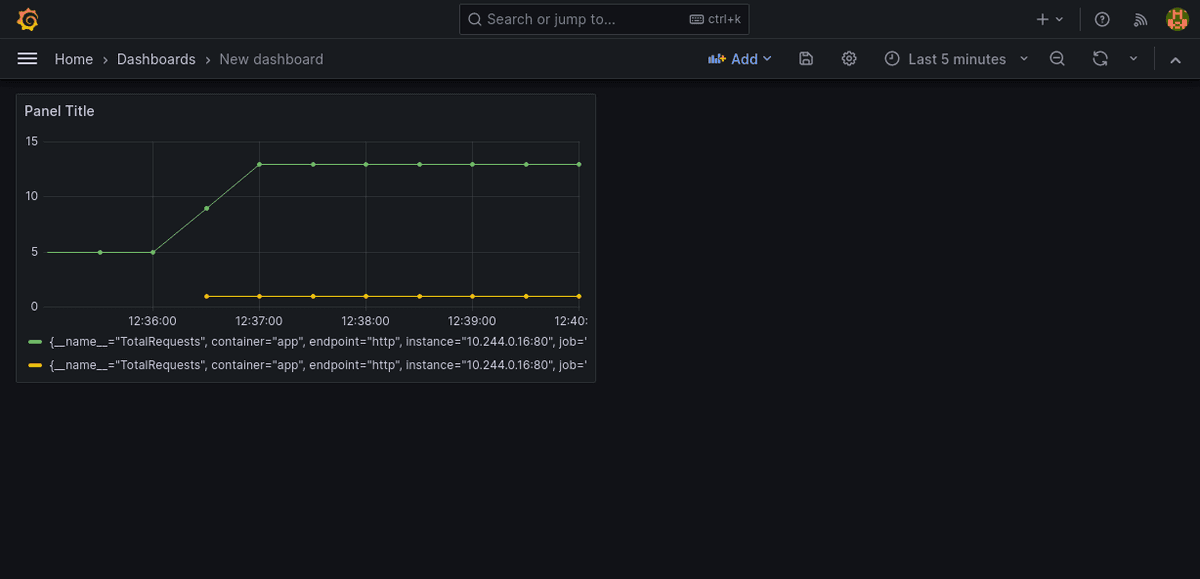This screenshot has width=1200, height=579.
Task: Expand the refresh interval dropdown arrow
Action: tap(1133, 59)
